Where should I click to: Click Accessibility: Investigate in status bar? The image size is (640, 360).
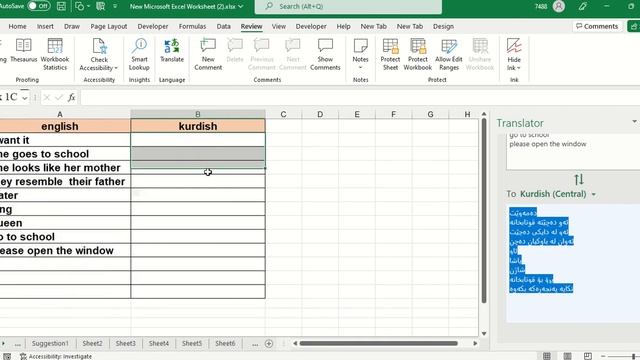(56, 356)
